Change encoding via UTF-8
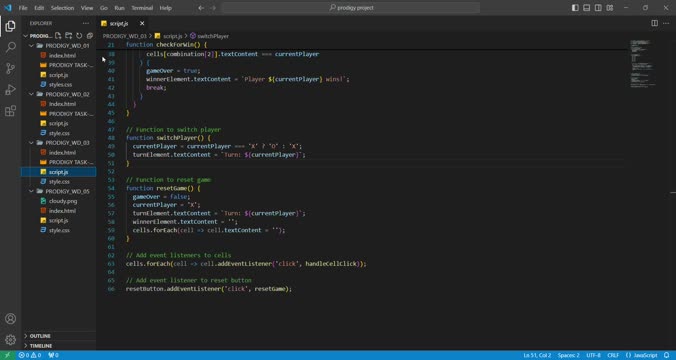The width and height of the screenshot is (676, 360). tap(593, 355)
